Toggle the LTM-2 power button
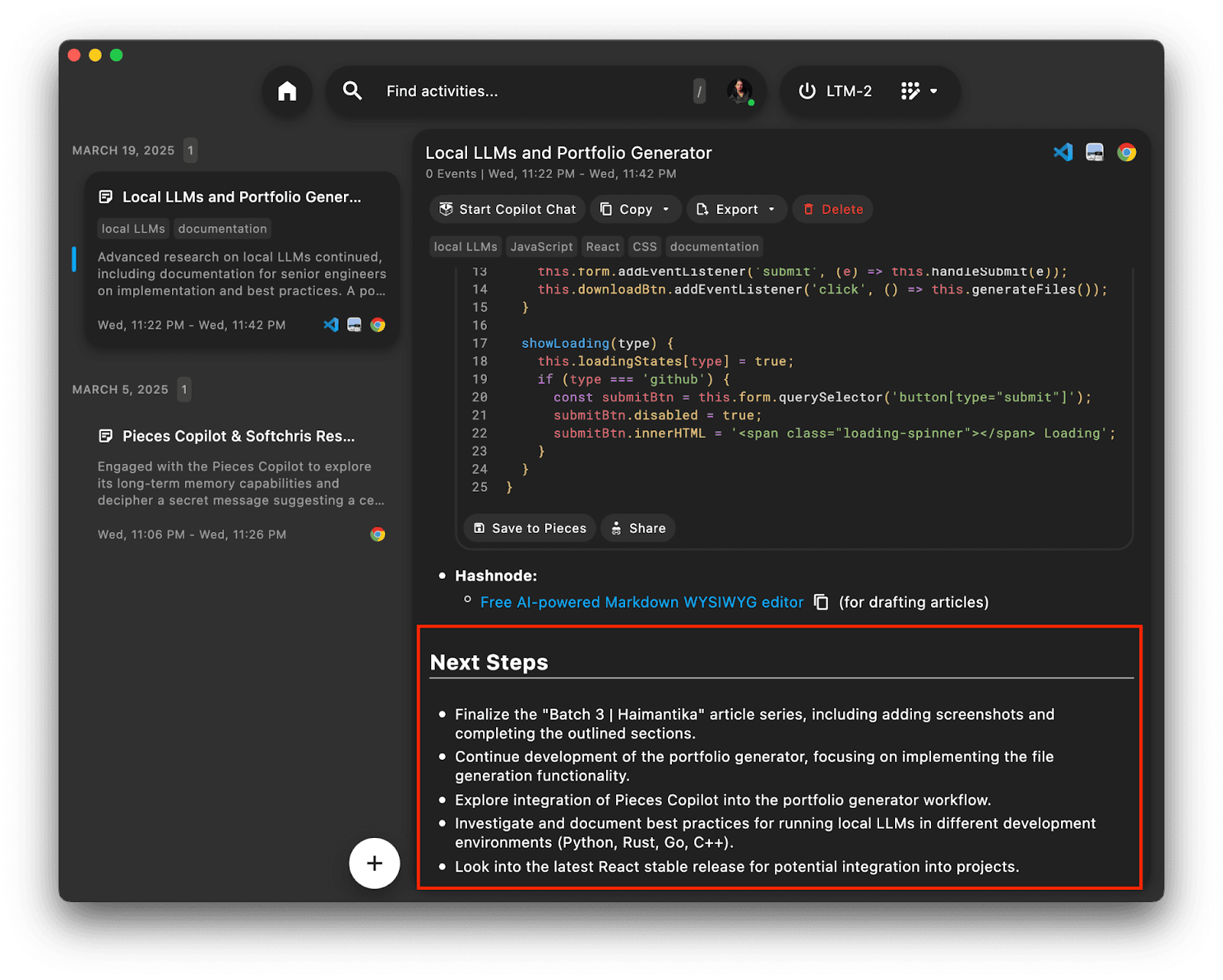The height and width of the screenshot is (980, 1223). pyautogui.click(x=807, y=91)
